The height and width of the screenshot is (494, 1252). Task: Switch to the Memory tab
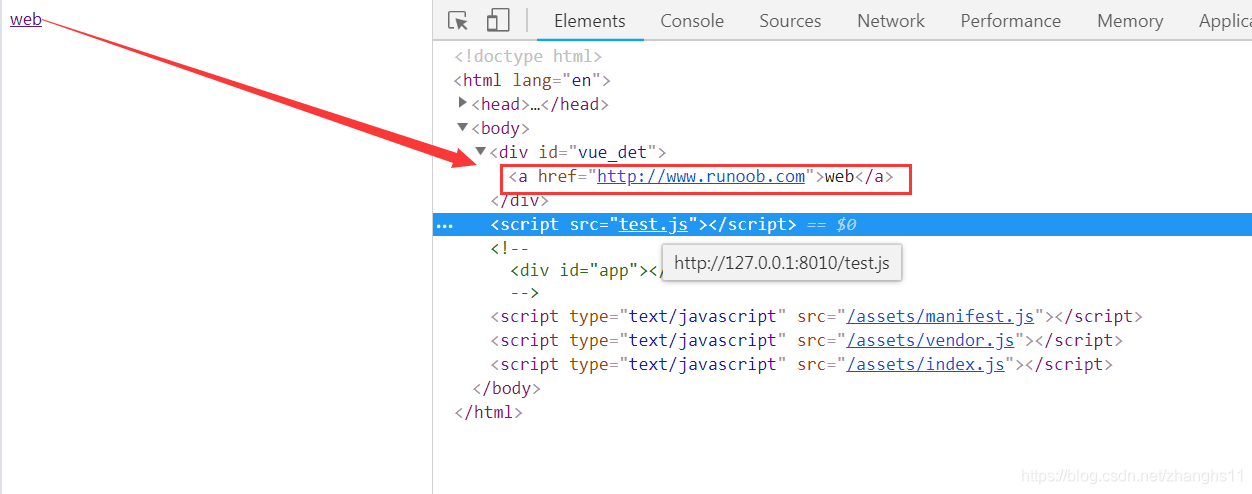click(1130, 21)
